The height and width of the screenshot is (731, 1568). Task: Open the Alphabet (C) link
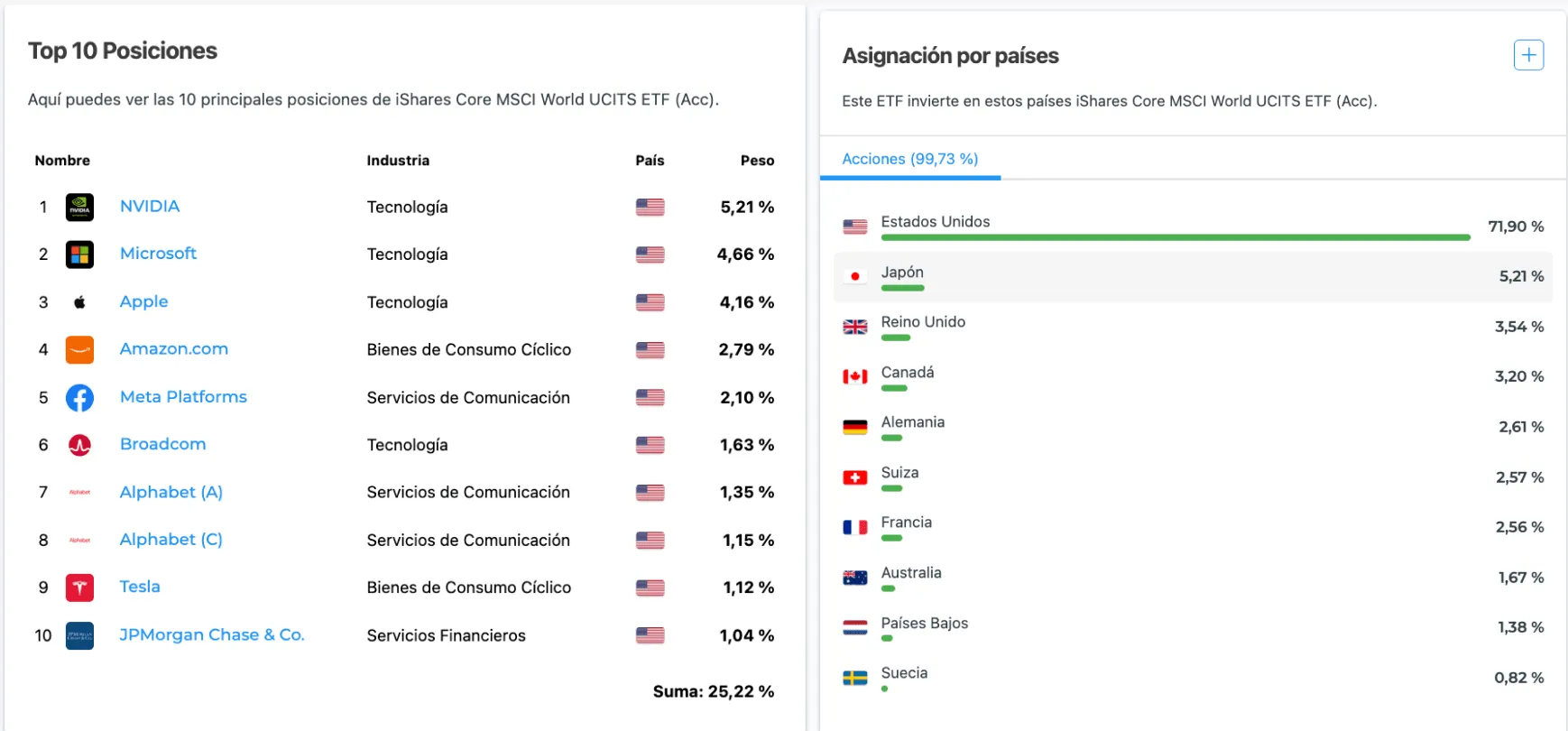click(x=171, y=540)
